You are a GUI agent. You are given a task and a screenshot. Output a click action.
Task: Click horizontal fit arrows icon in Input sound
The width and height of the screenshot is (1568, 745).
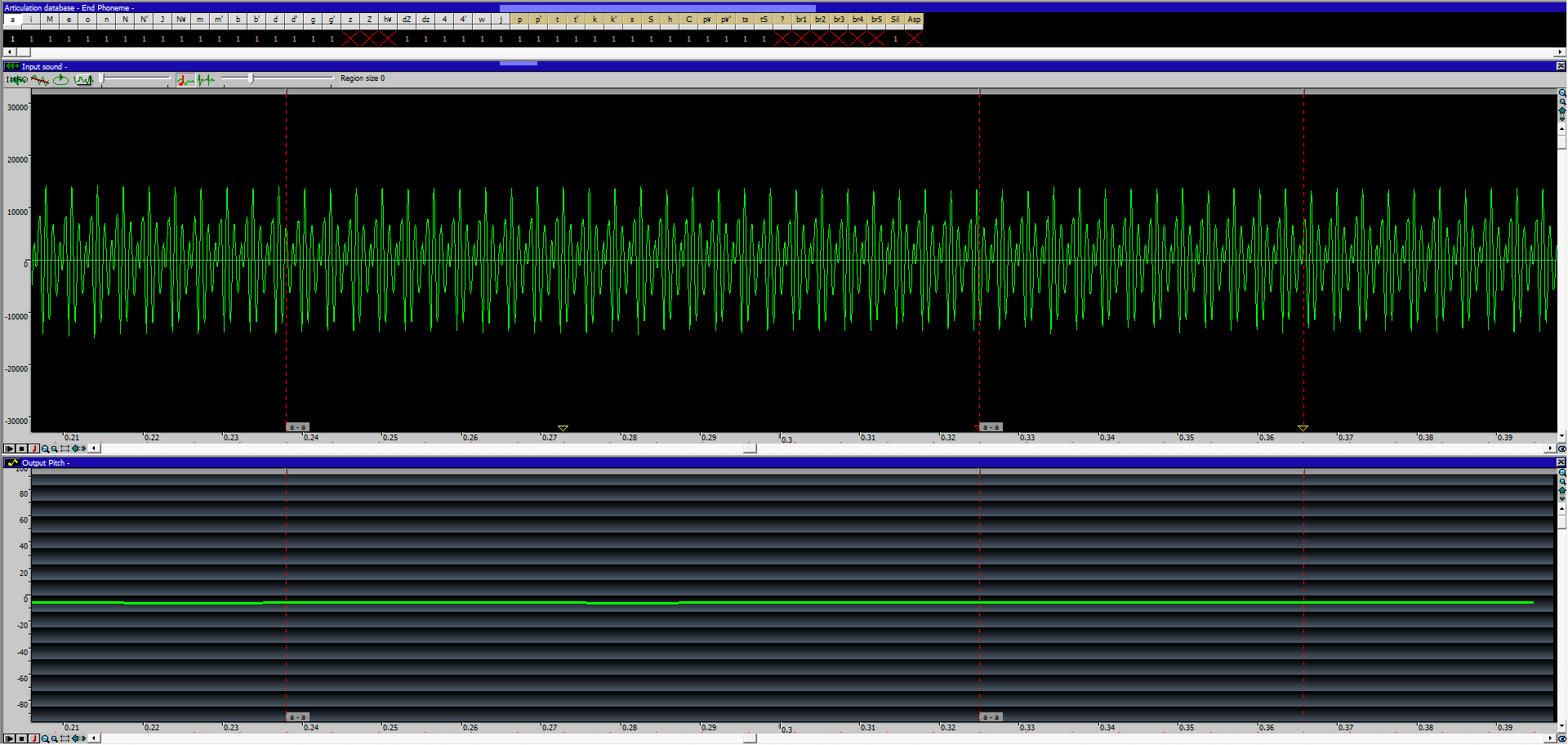[78, 448]
